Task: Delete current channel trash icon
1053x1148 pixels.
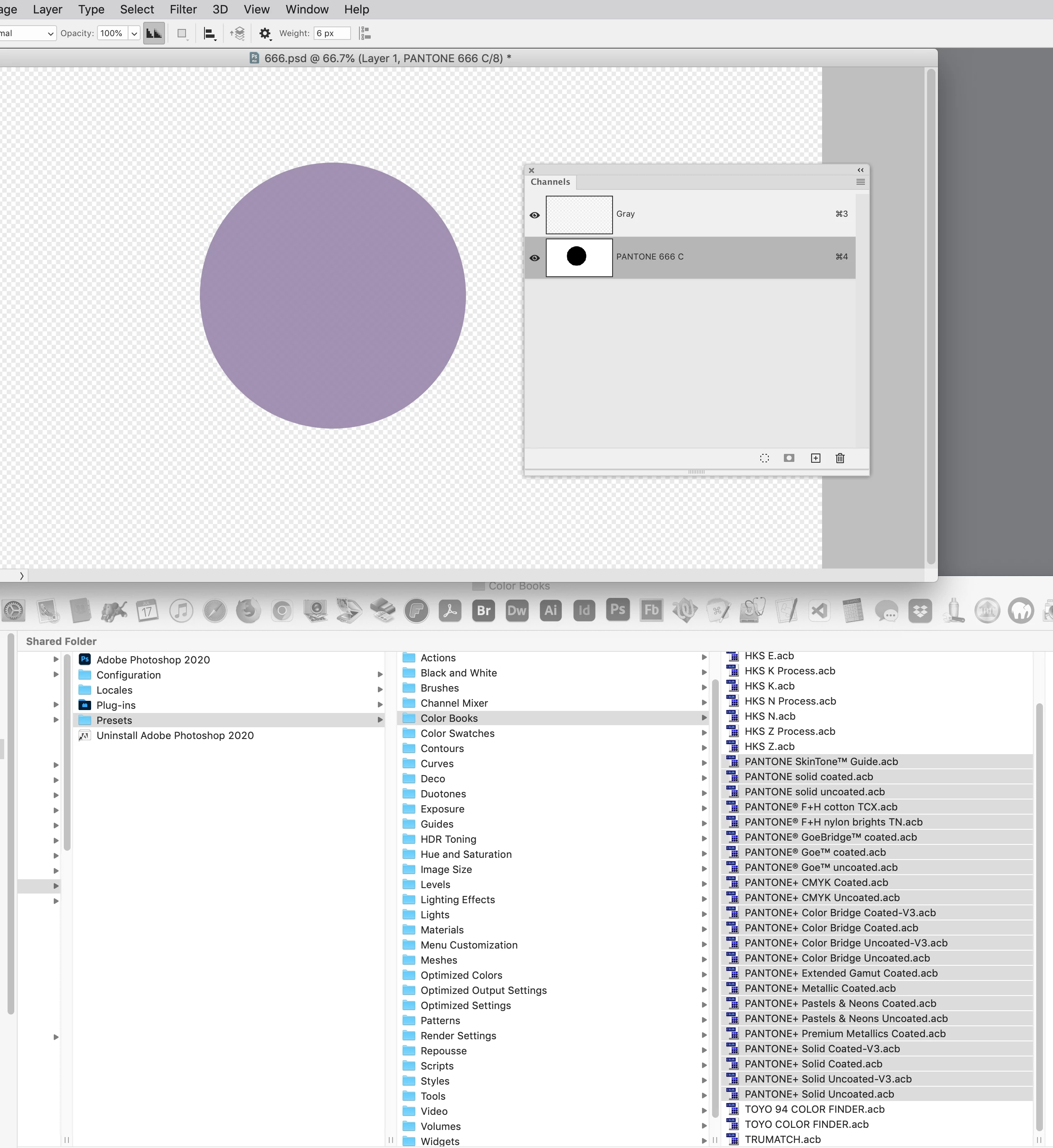Action: pyautogui.click(x=840, y=458)
